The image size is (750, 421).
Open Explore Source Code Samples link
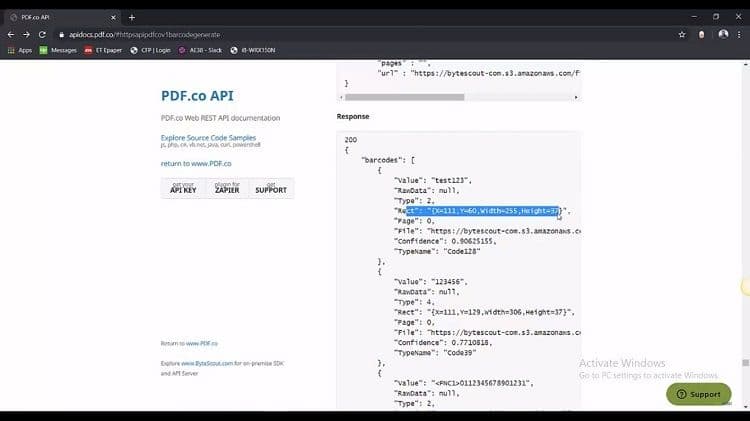pyautogui.click(x=208, y=137)
